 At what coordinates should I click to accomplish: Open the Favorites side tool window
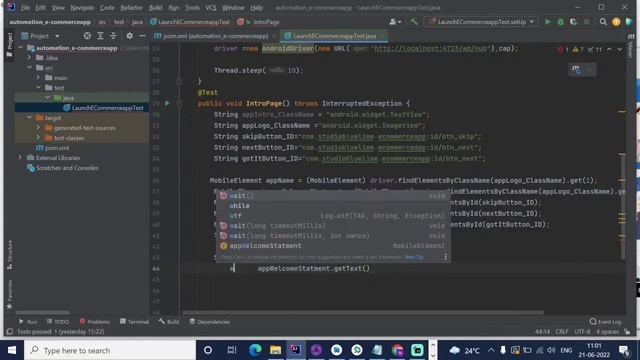(9, 295)
